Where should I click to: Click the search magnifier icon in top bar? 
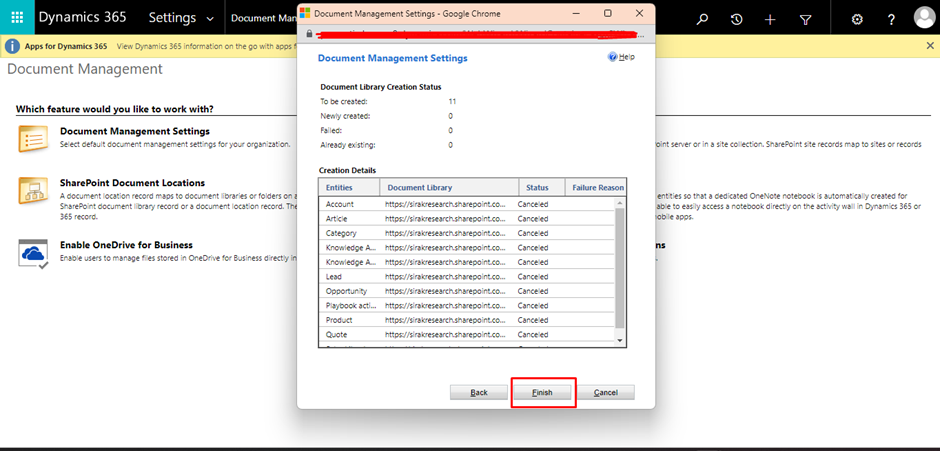[x=702, y=19]
